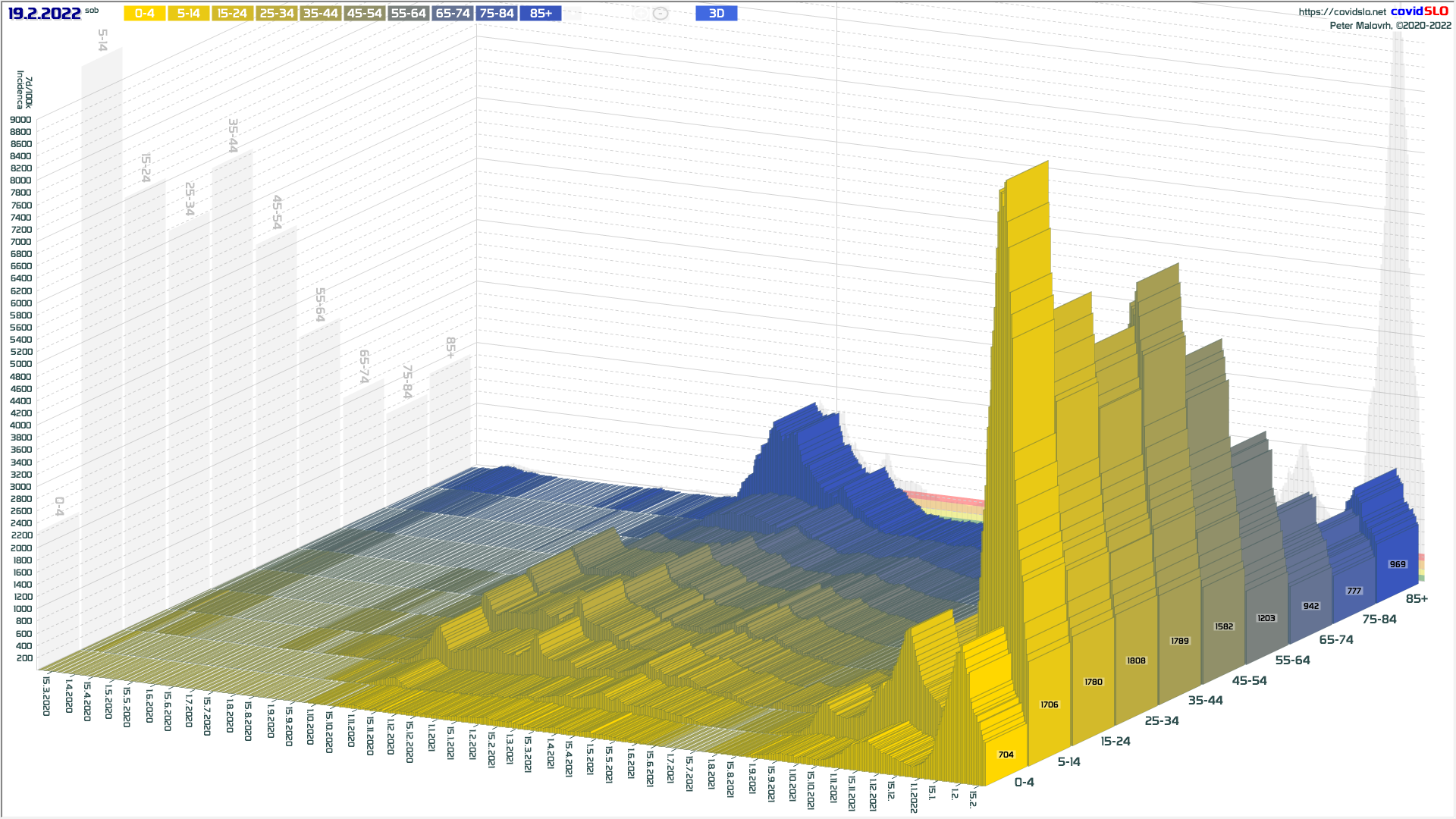Click the 45-54 age group button
The width and height of the screenshot is (1456, 819).
coord(364,14)
